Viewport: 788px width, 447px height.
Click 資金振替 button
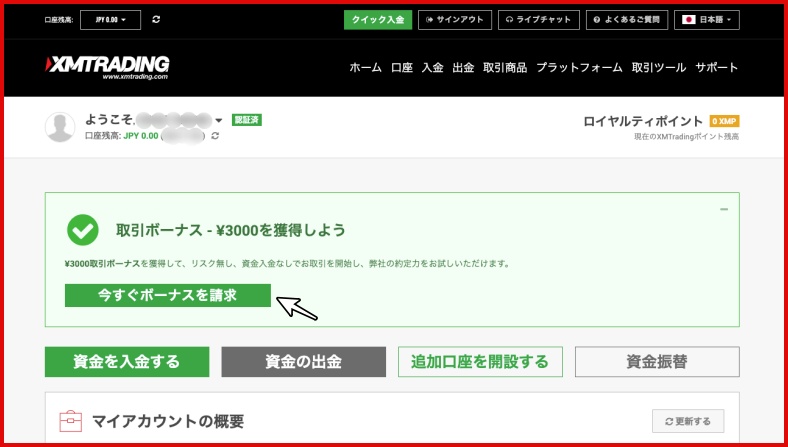657,362
